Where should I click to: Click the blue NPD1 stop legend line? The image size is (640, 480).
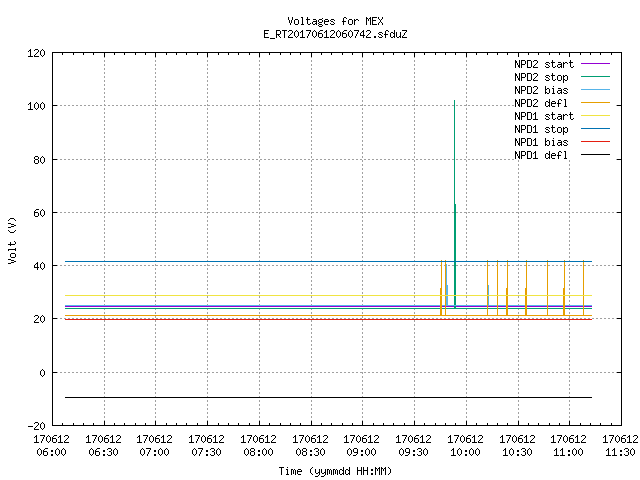pos(595,129)
